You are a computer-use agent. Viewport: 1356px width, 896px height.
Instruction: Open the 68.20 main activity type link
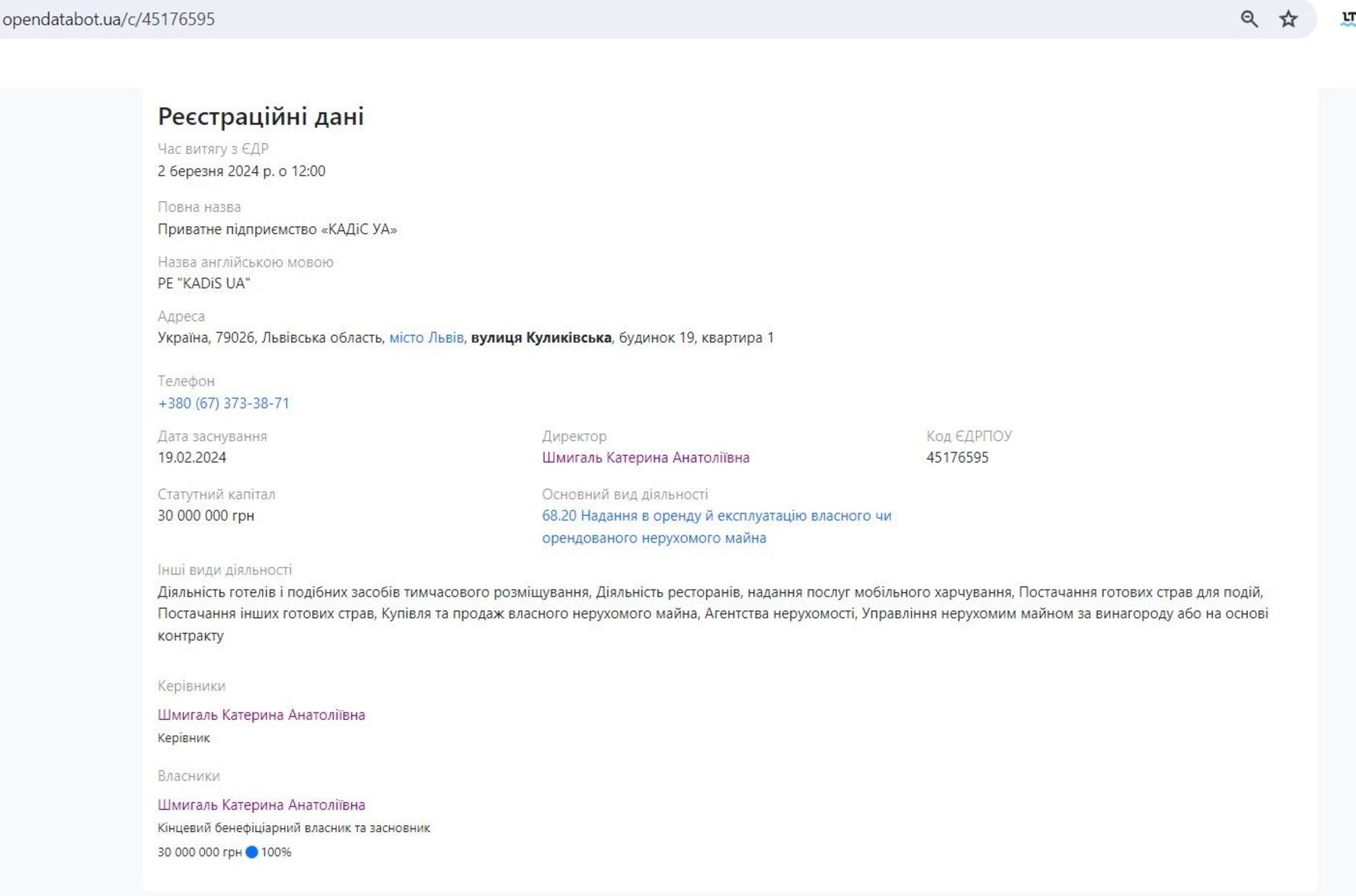pyautogui.click(x=716, y=526)
